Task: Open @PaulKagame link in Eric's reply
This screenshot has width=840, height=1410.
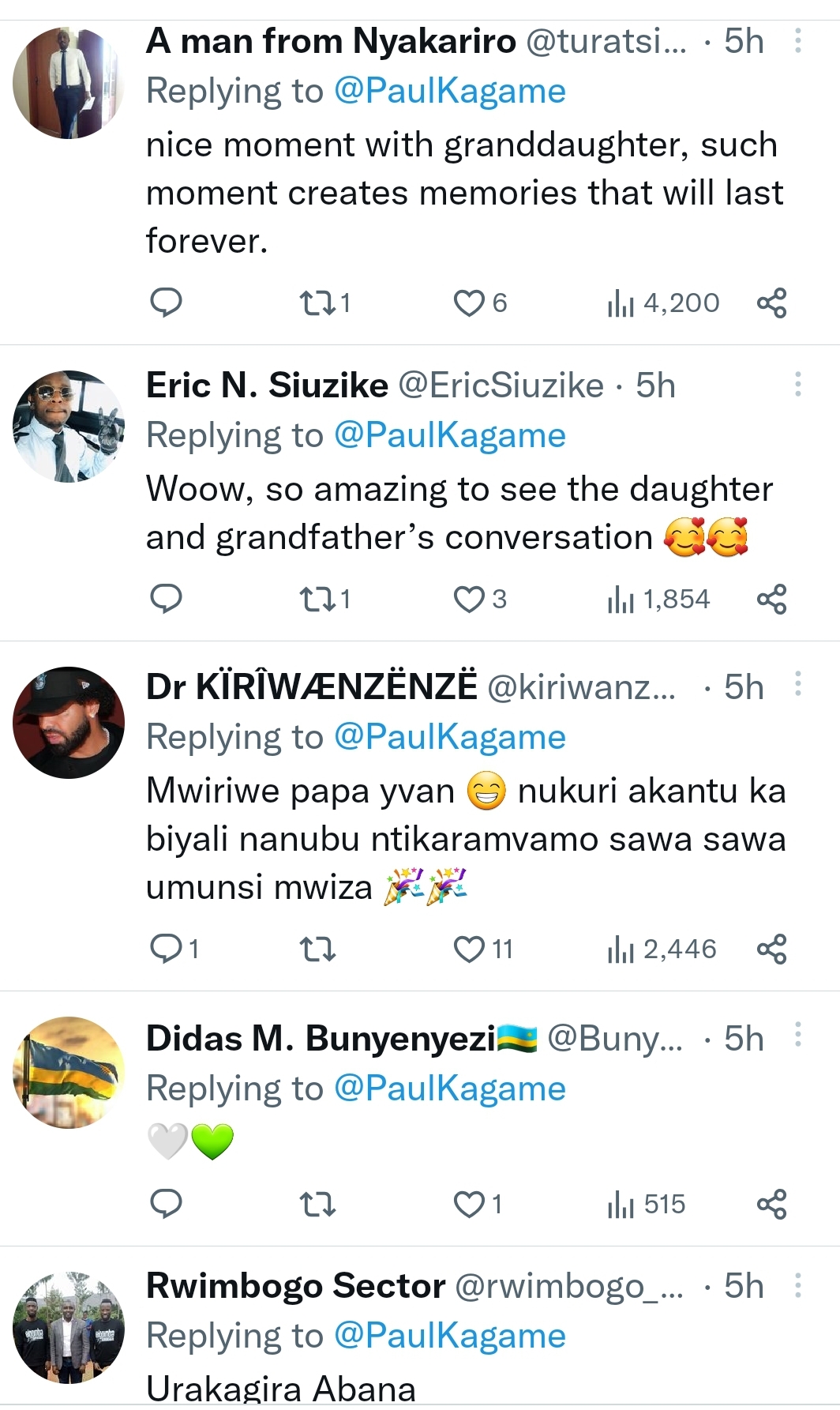Action: (450, 435)
